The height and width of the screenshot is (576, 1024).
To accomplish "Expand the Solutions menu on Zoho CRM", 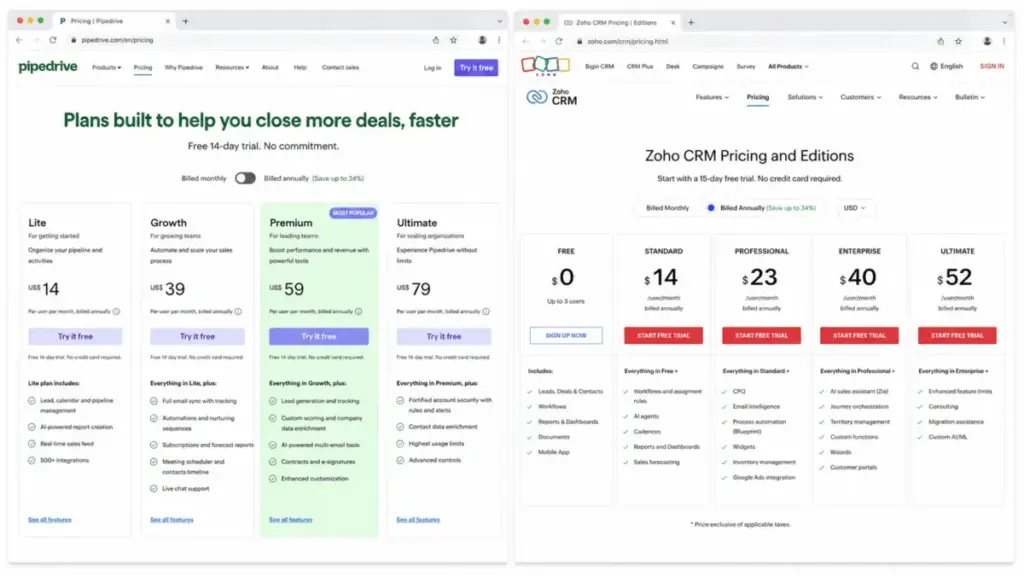I will 805,97.
